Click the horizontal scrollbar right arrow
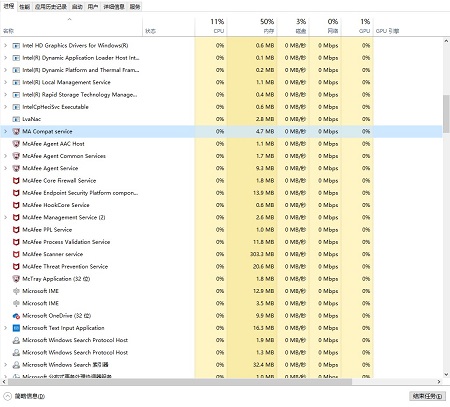Screen dimensions: 450x407 click(x=439, y=382)
